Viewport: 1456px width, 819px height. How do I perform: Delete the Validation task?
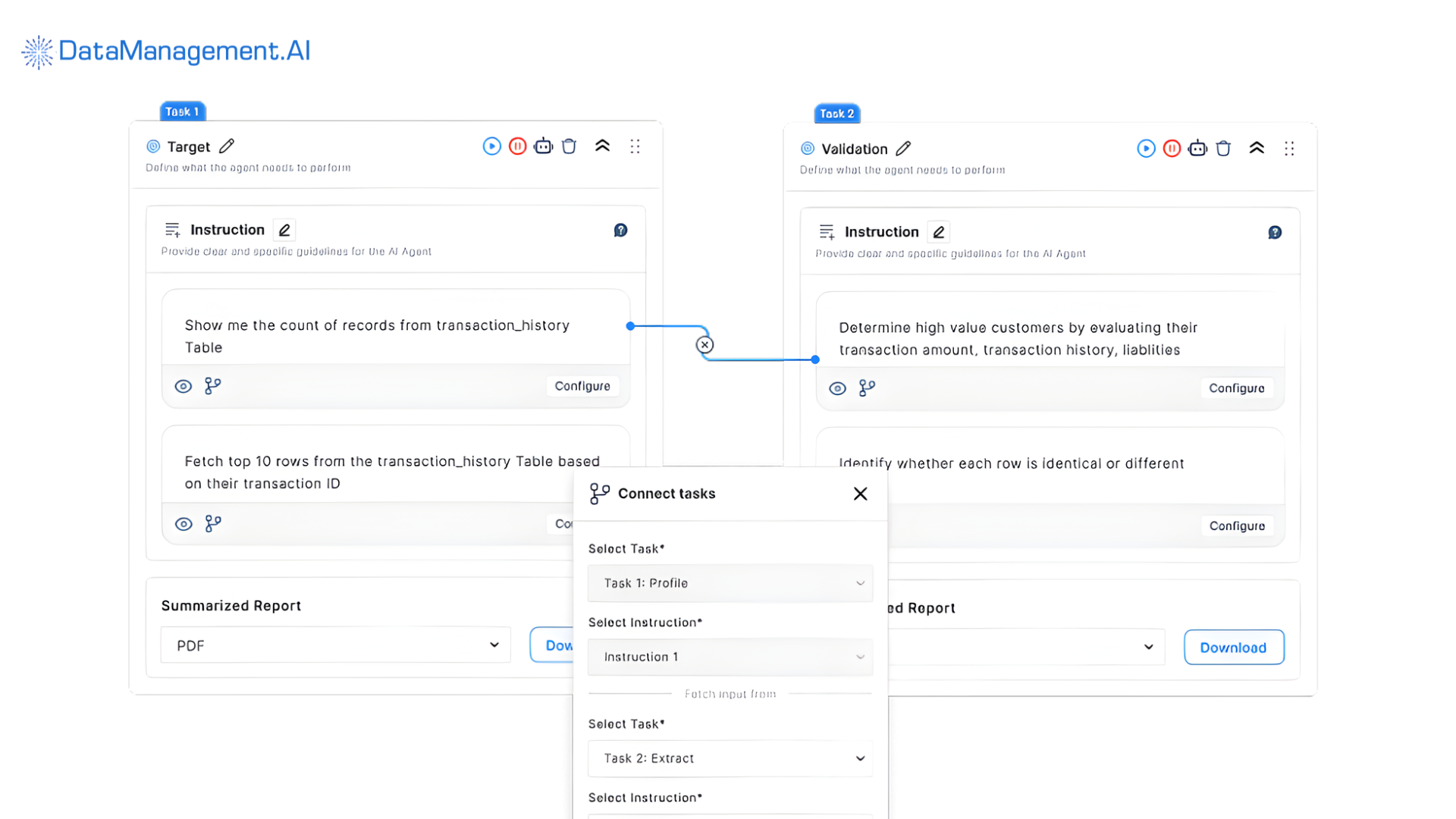point(1223,148)
